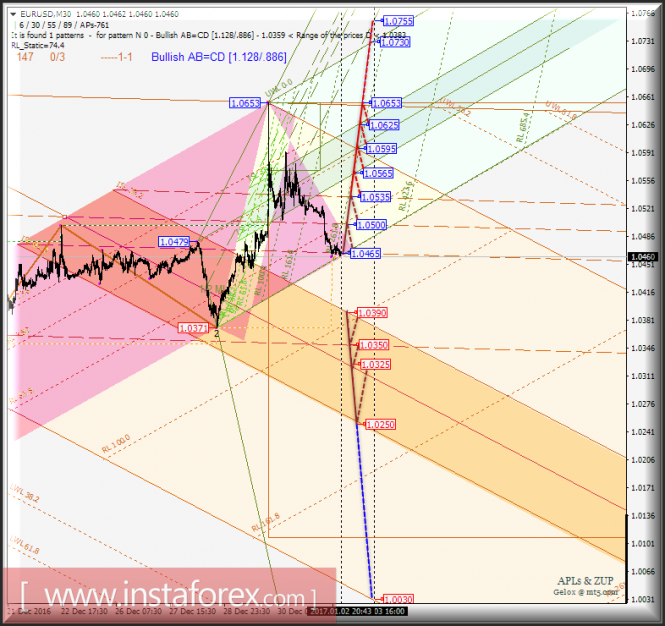Open the www.instaforex.com watermark link
The image size is (665, 626).
[x=168, y=595]
